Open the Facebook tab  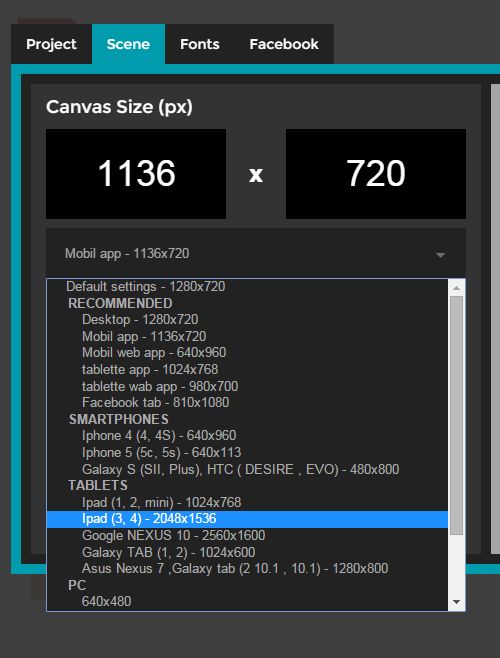(284, 44)
